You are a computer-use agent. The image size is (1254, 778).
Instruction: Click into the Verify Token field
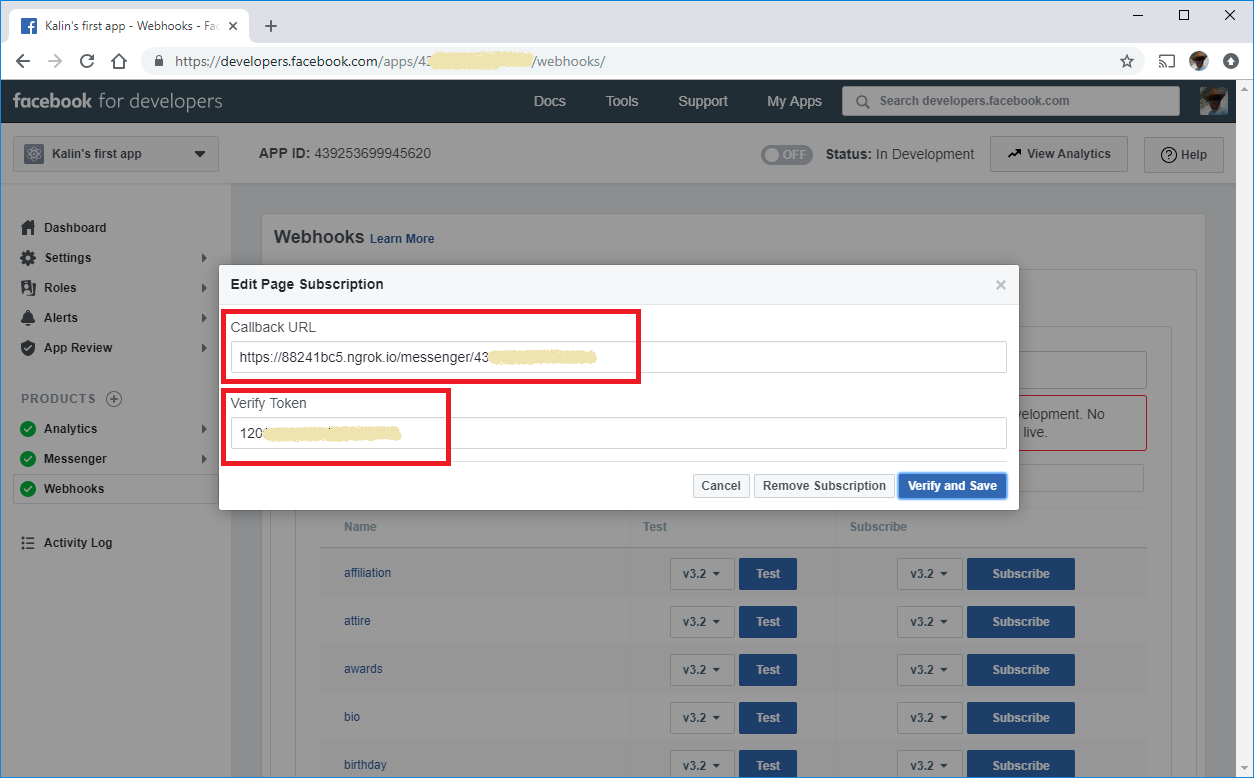pyautogui.click(x=619, y=433)
